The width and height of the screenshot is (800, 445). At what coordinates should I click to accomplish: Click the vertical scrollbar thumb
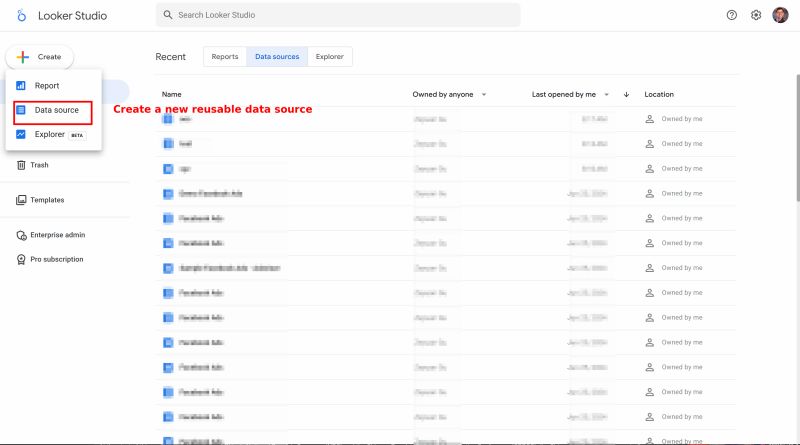coord(797,138)
